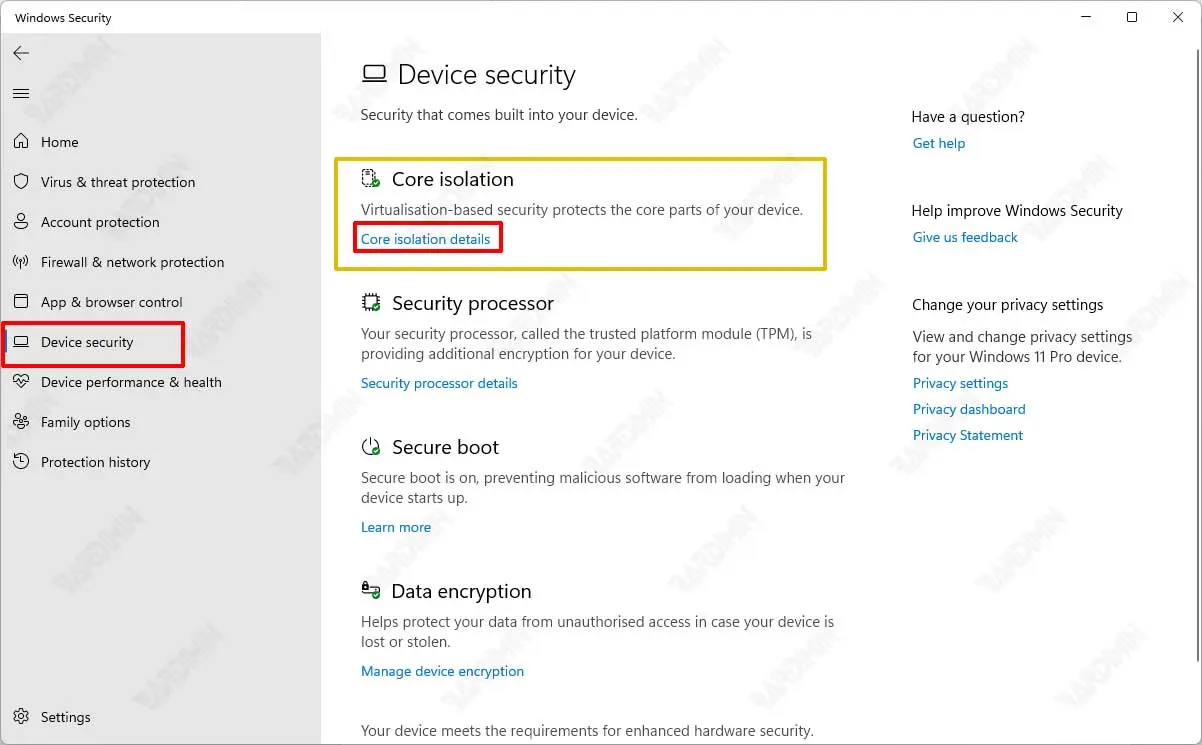1202x745 pixels.
Task: Click Device performance & health heart icon
Action: point(21,382)
